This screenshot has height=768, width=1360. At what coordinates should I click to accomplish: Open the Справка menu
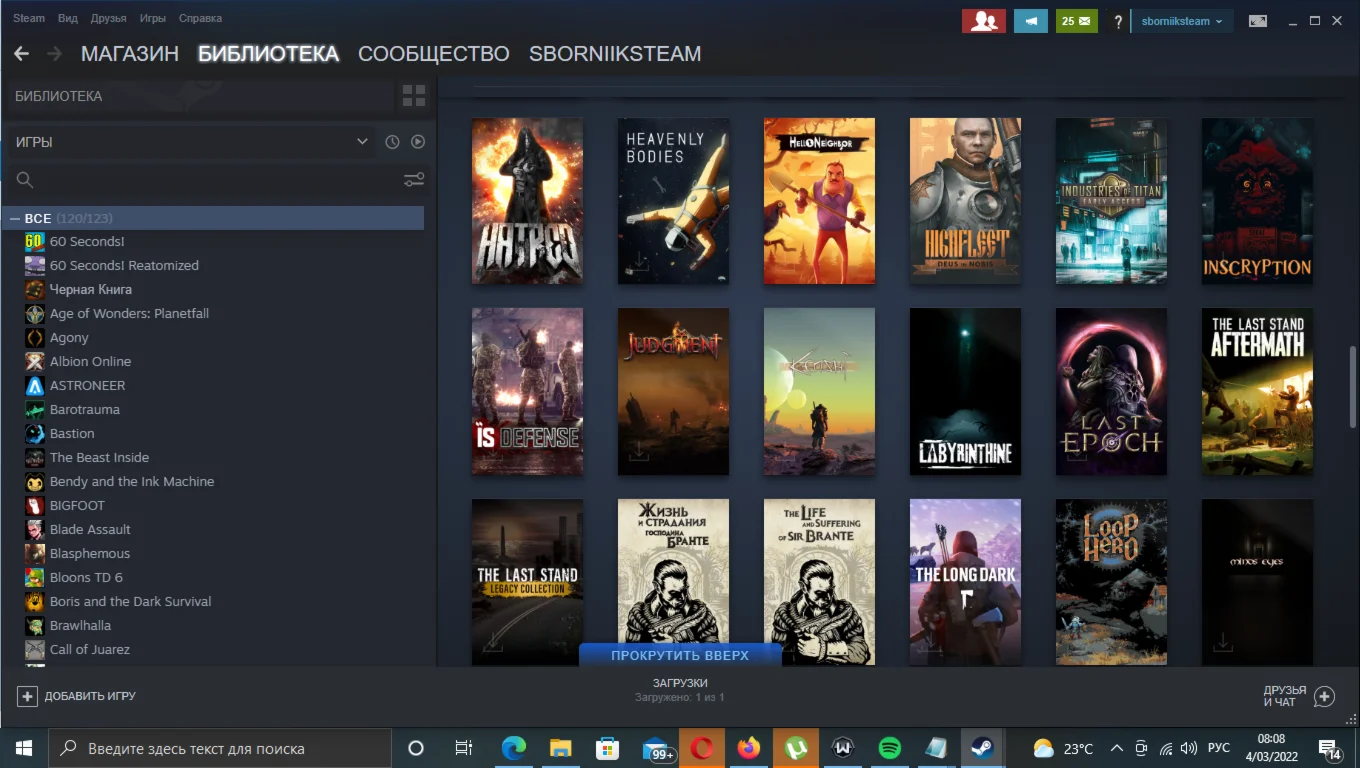click(x=200, y=18)
